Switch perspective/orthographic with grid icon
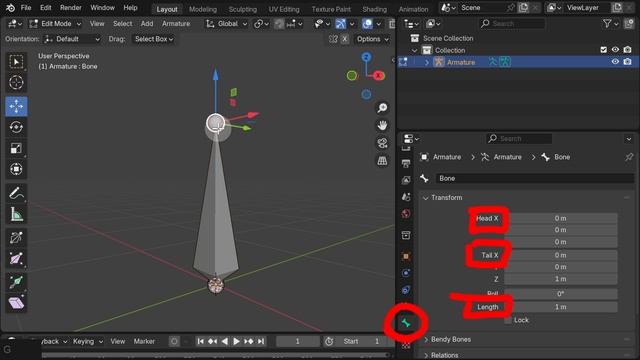Image resolution: width=640 pixels, height=360 pixels. tap(382, 161)
